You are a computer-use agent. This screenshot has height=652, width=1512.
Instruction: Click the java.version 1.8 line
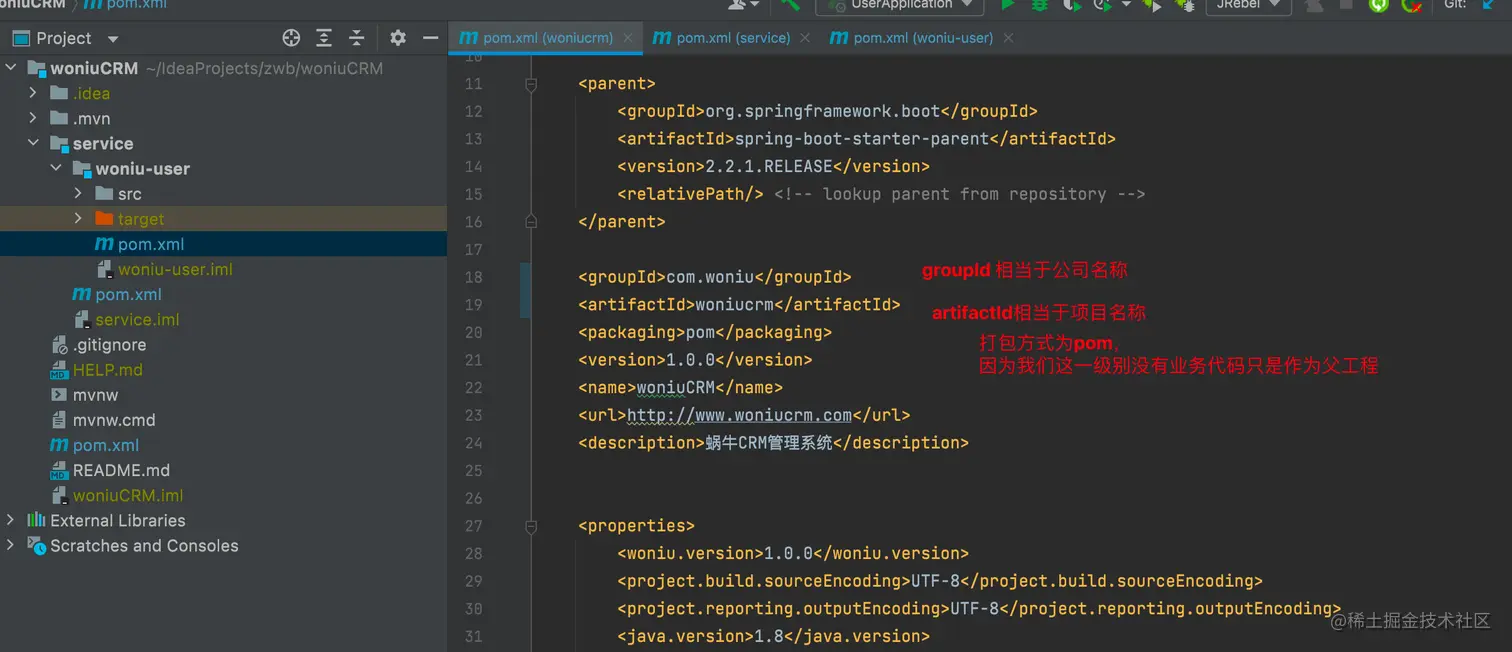773,636
